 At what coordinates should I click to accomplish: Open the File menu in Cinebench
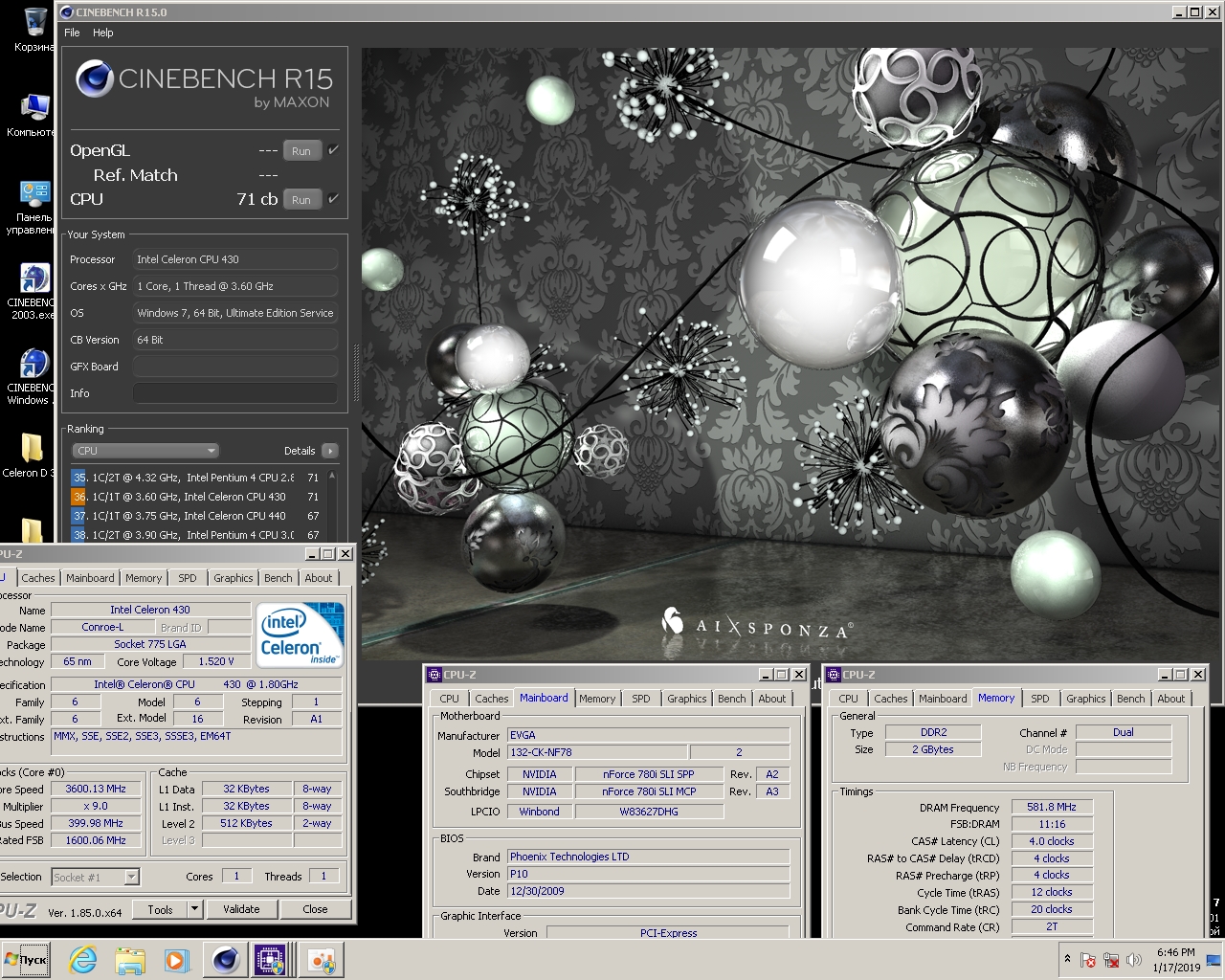(x=72, y=33)
